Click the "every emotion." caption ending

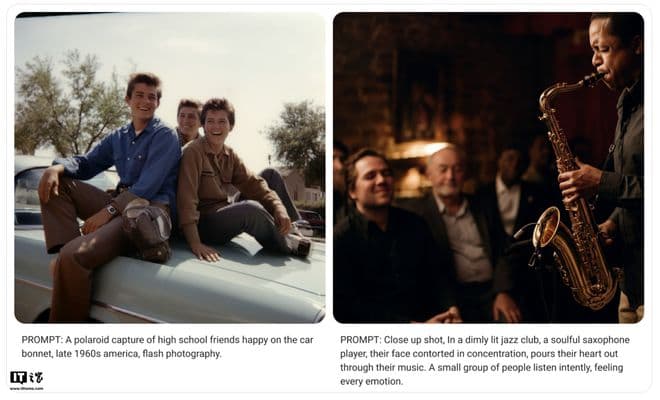pyautogui.click(x=371, y=381)
